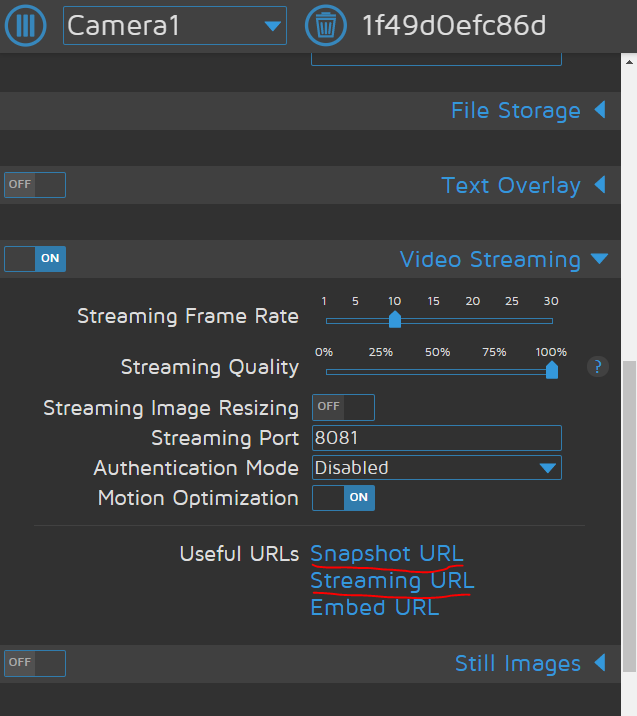The width and height of the screenshot is (637, 716).
Task: Click the Streaming Quality help question icon
Action: coord(598,367)
